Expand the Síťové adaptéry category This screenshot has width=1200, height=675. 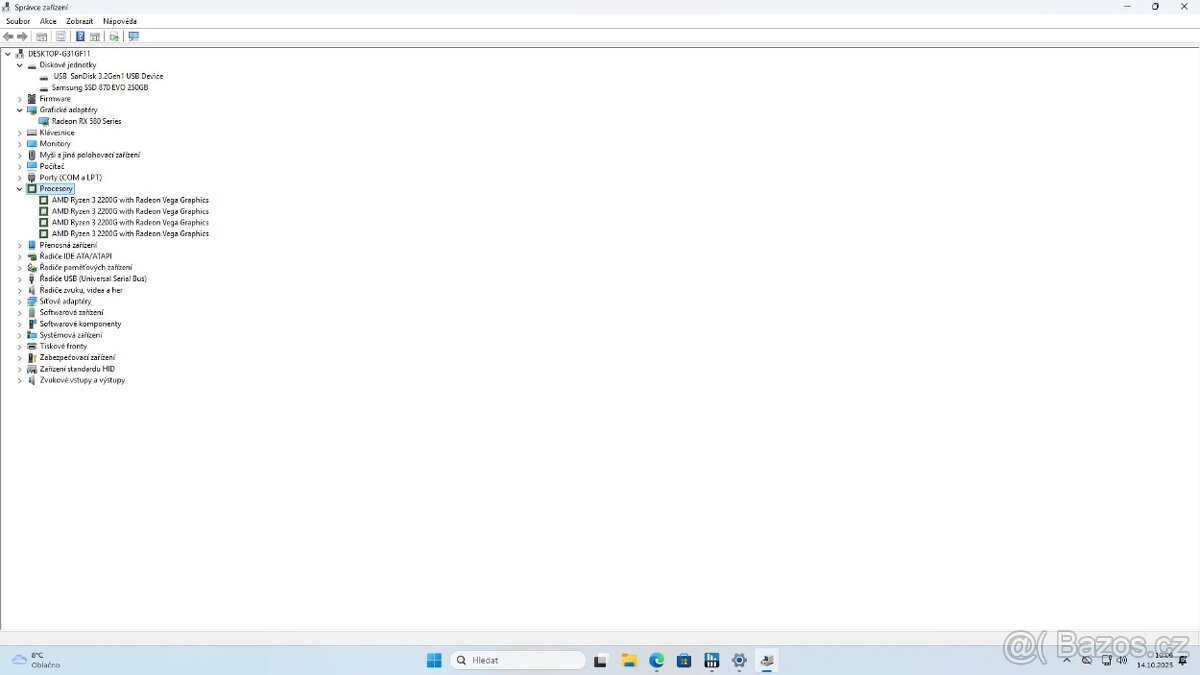[x=19, y=301]
